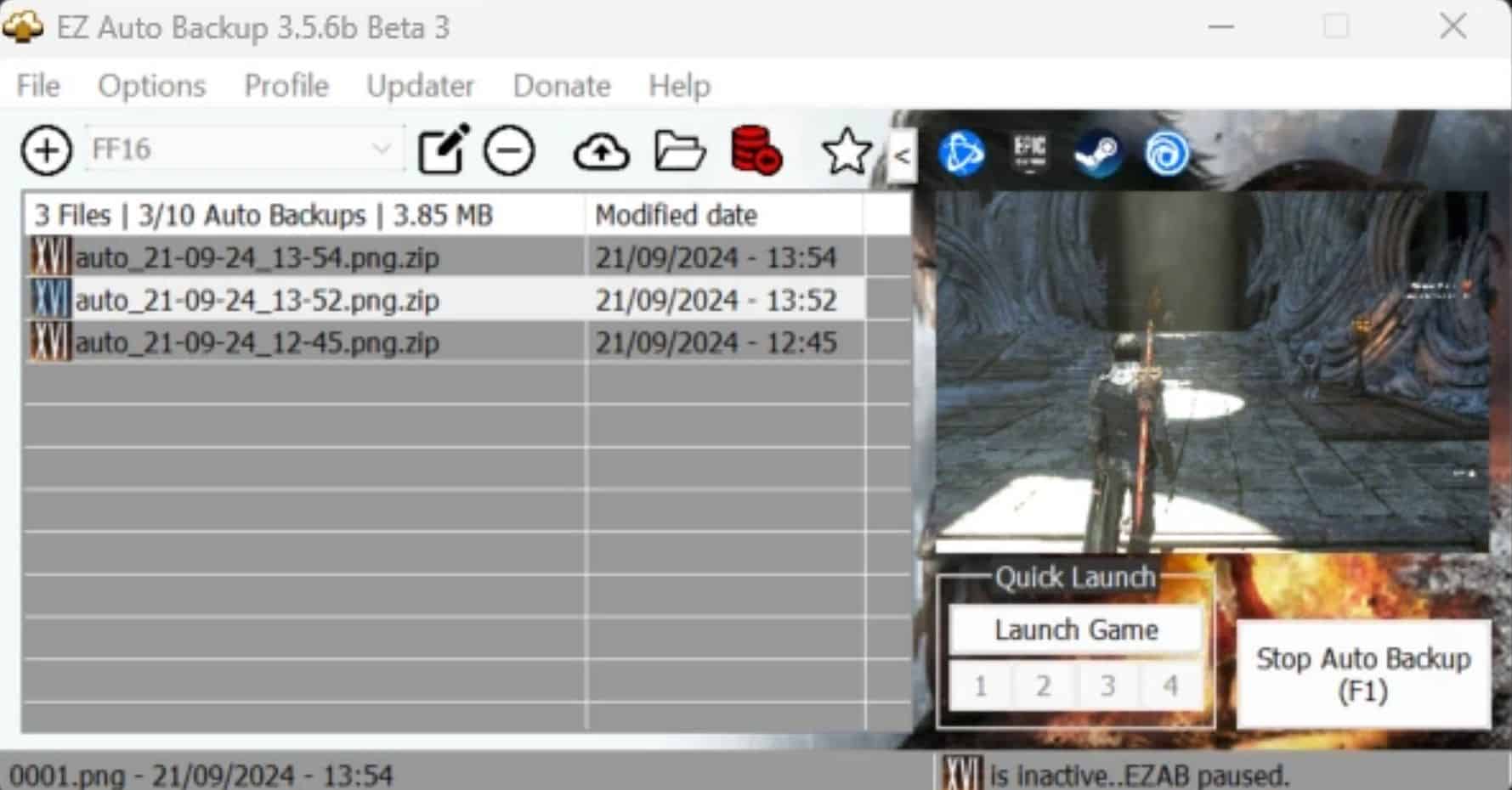Click the Launch Game button

tap(1076, 629)
